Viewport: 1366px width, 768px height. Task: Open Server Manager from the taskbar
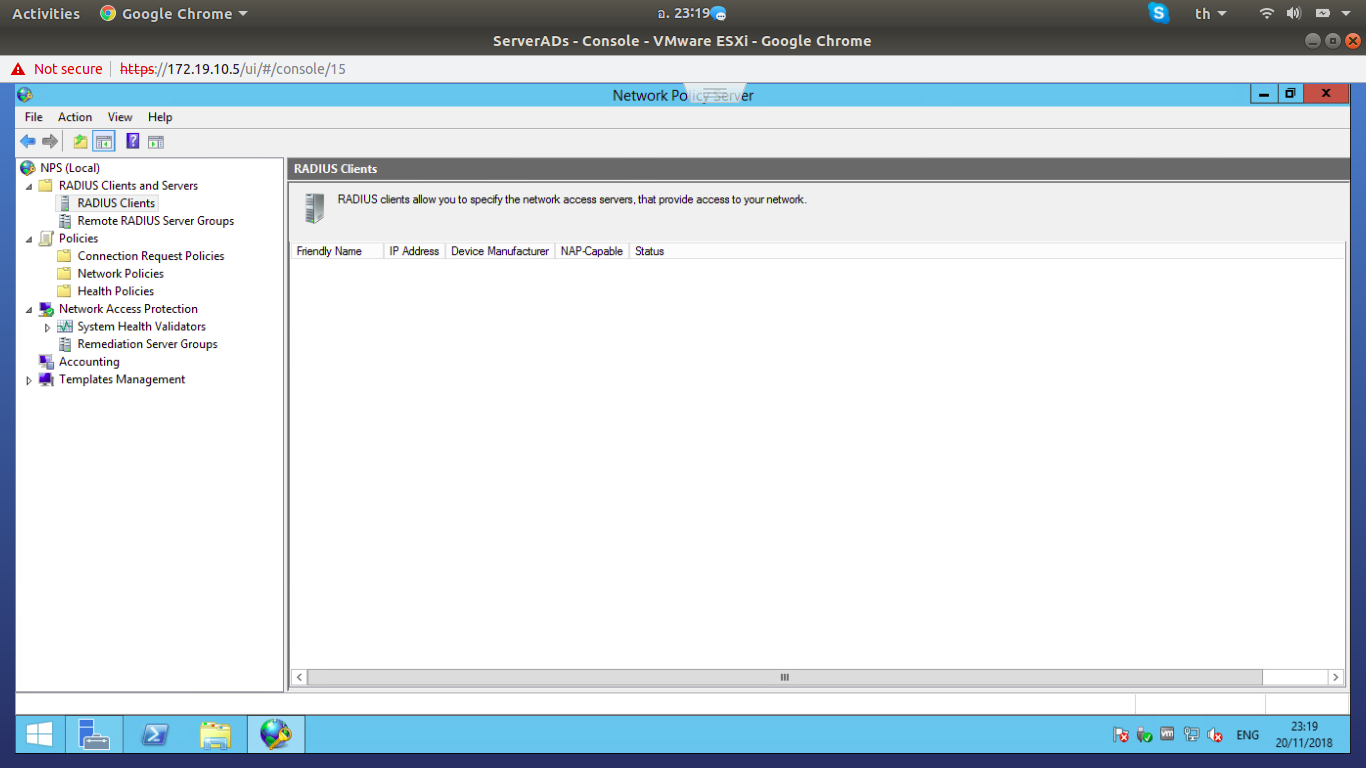94,735
